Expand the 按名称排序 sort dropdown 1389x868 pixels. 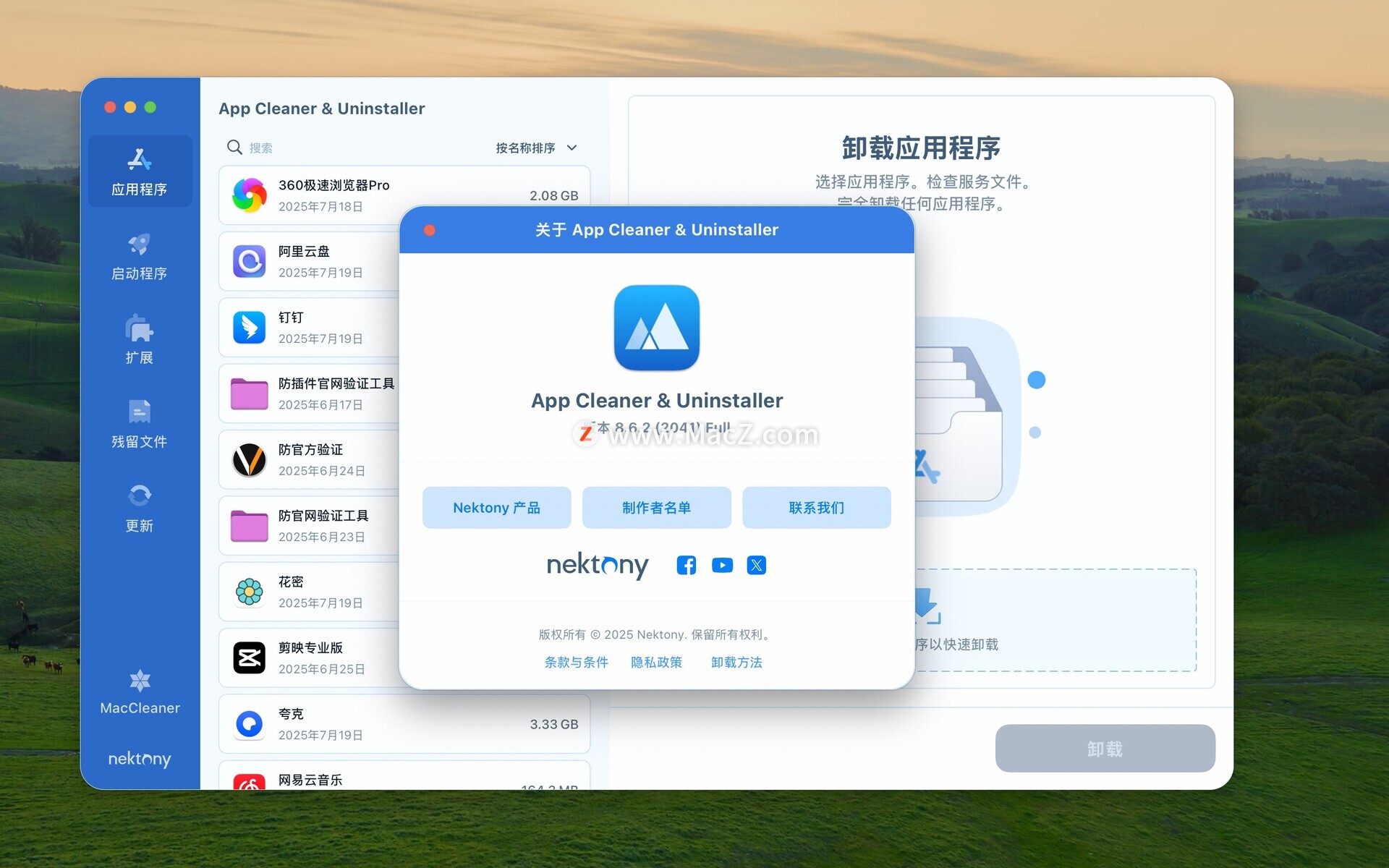coord(536,148)
